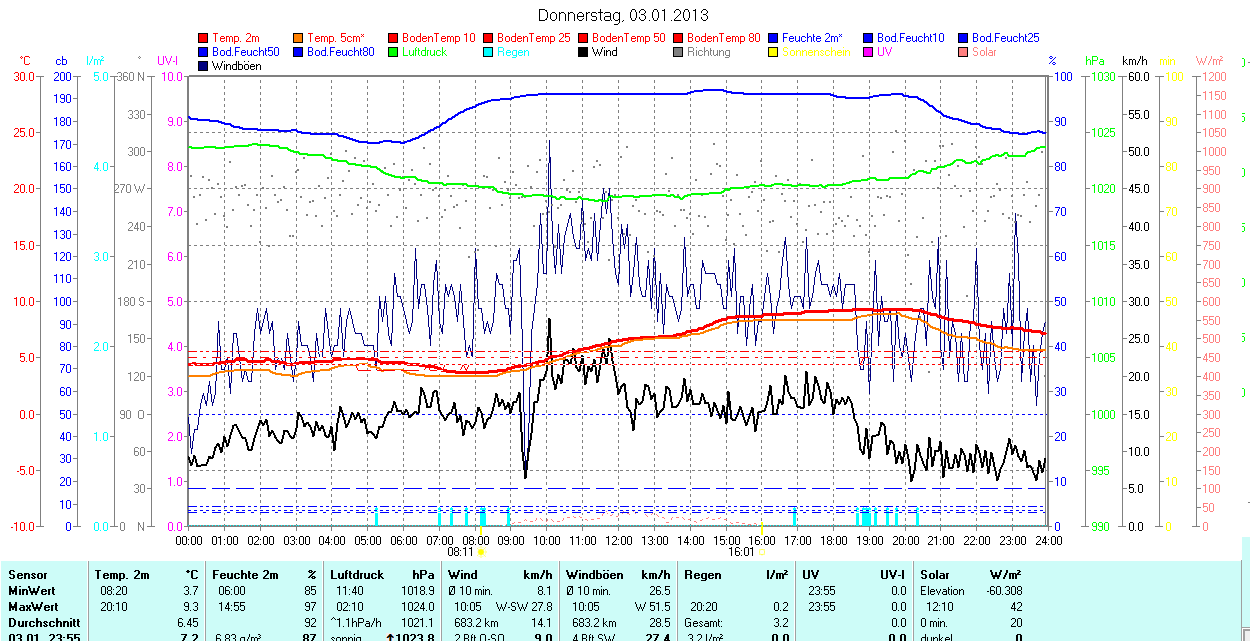
Task: Click the gray Richtung legend square
Action: pos(679,52)
